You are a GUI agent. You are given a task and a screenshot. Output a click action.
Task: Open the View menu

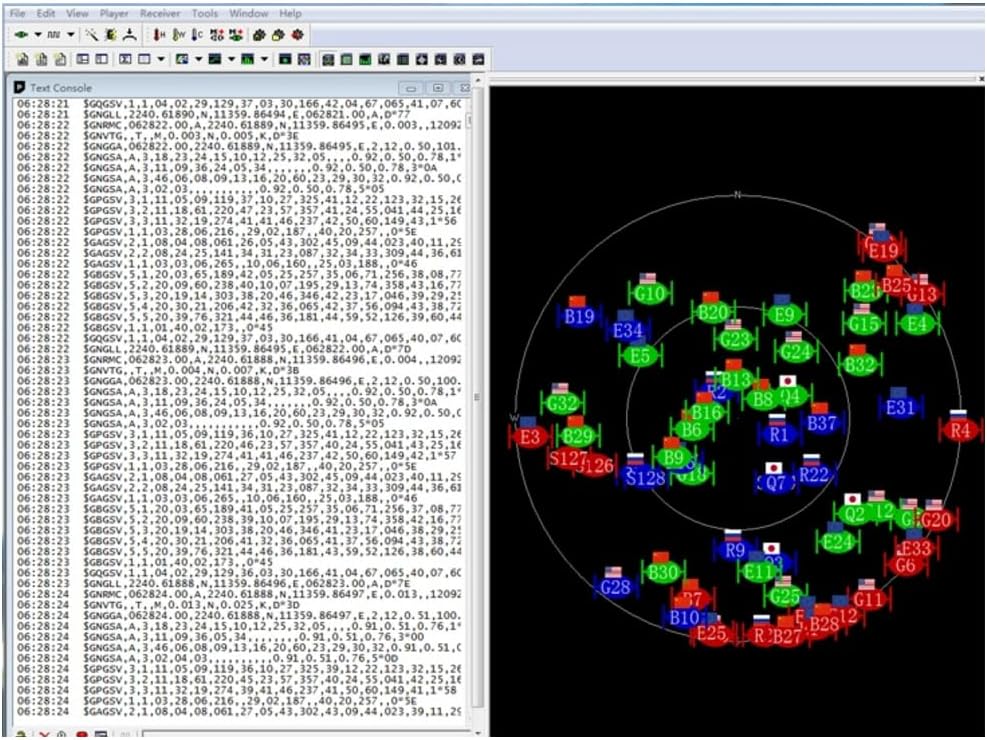coord(77,13)
